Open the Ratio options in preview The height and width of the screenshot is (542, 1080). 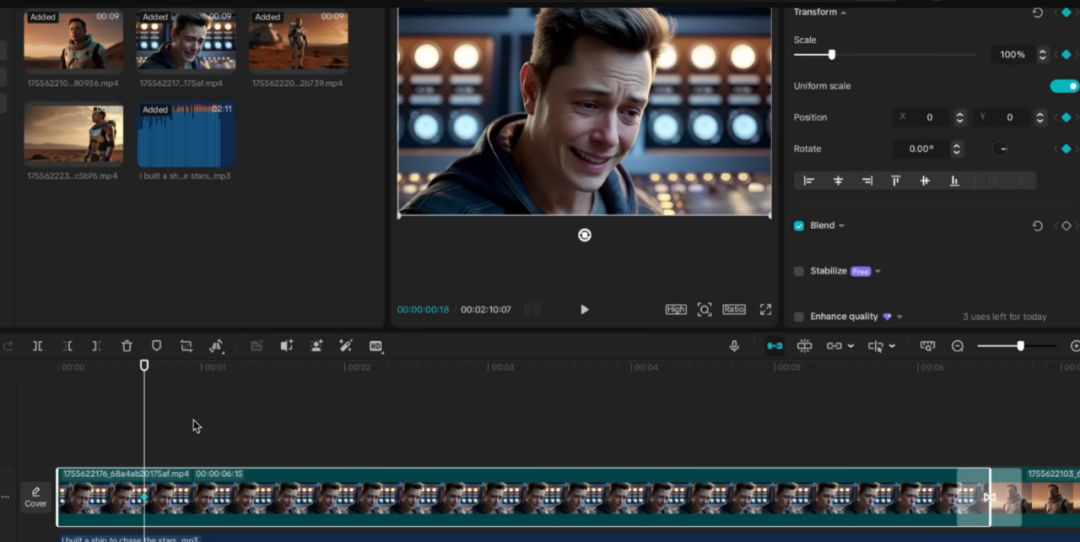(x=734, y=310)
